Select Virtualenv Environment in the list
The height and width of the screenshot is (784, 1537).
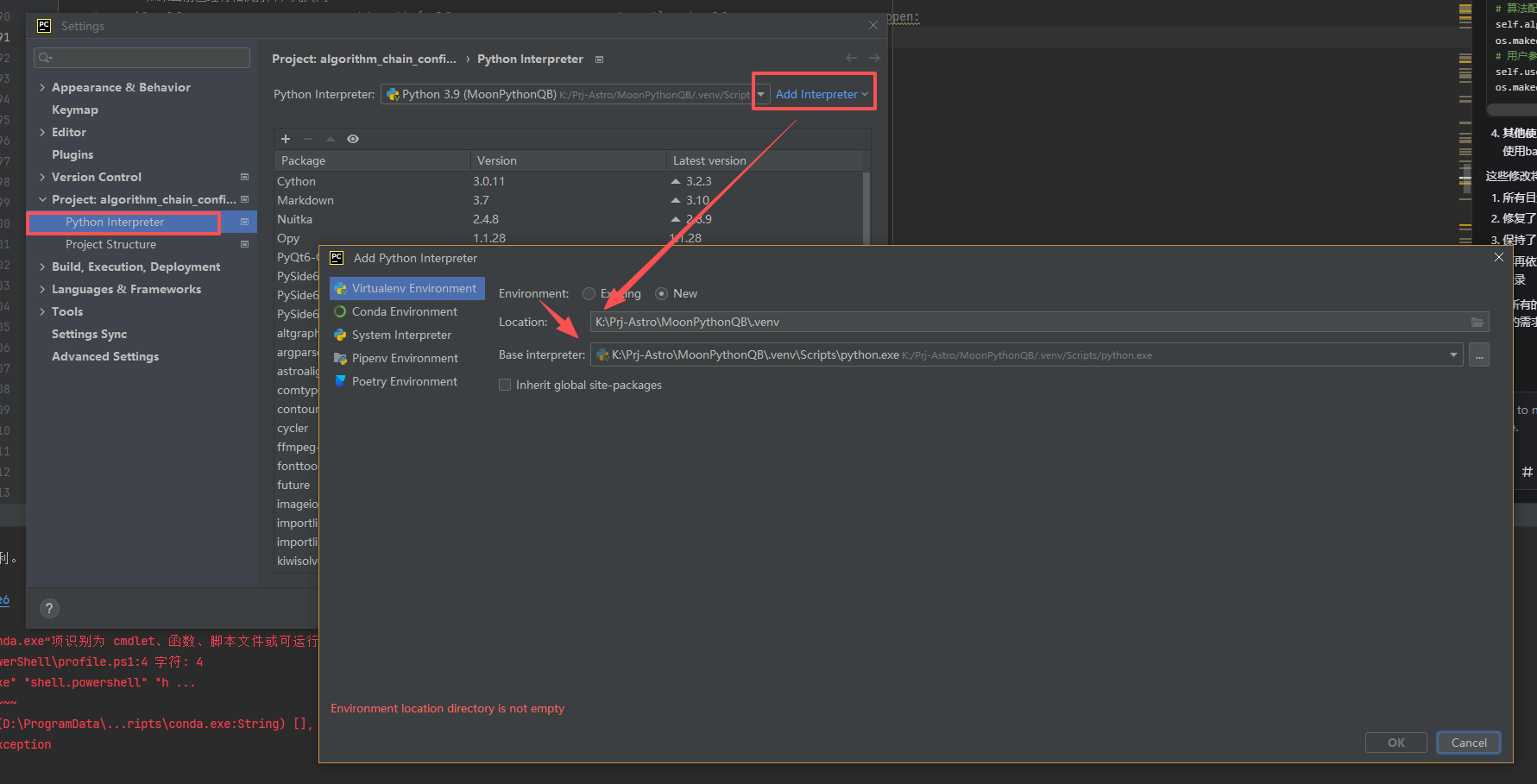[x=406, y=288]
